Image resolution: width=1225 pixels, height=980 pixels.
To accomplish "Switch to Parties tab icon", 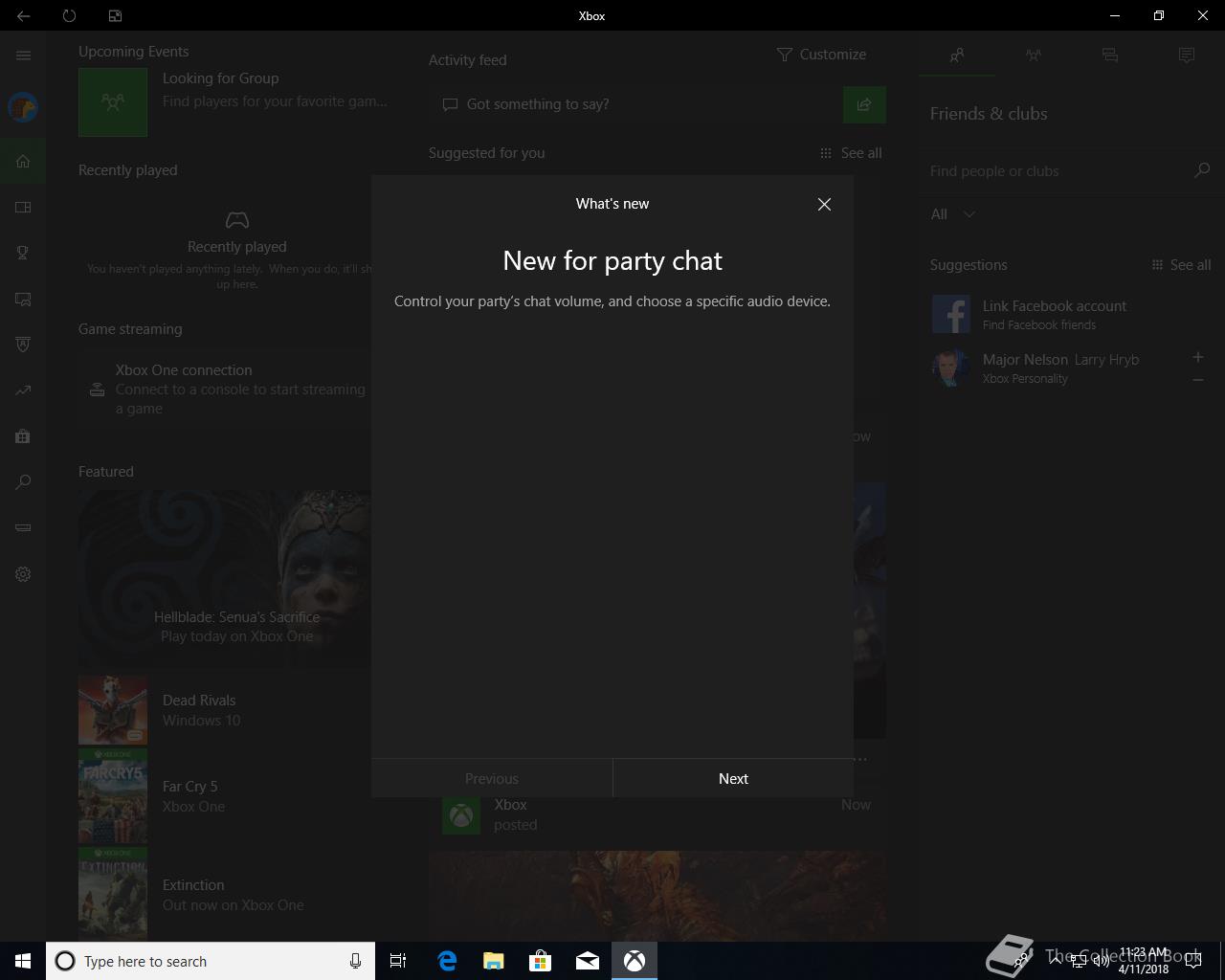I will pyautogui.click(x=1034, y=56).
